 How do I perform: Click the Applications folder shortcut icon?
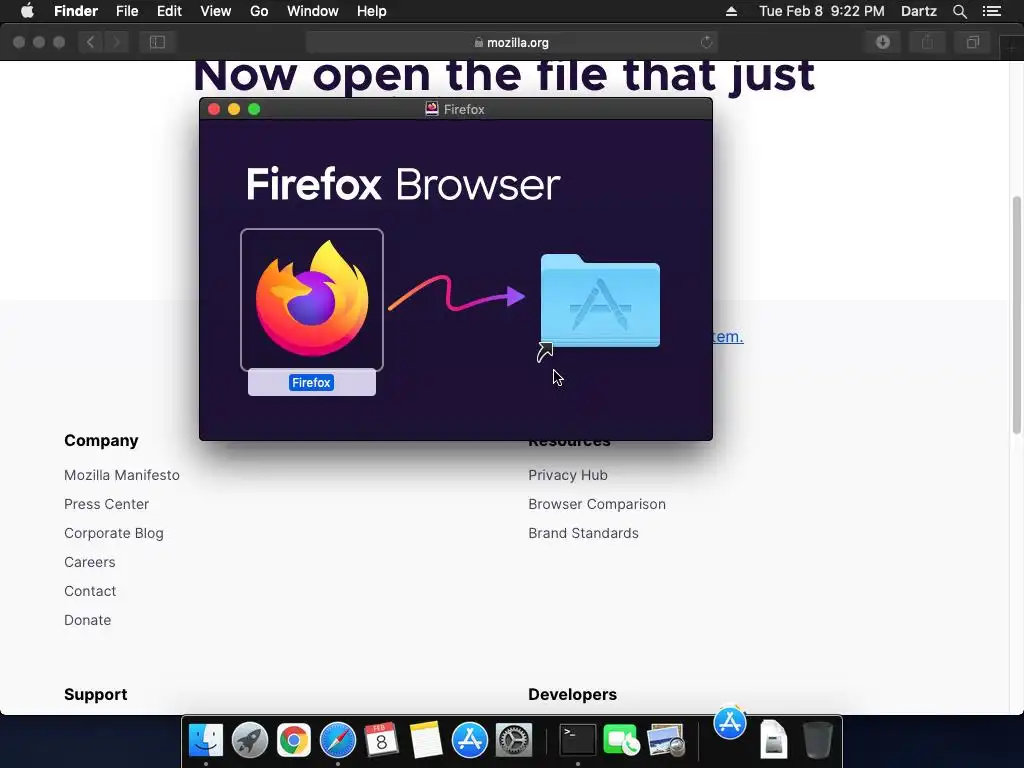coord(600,300)
